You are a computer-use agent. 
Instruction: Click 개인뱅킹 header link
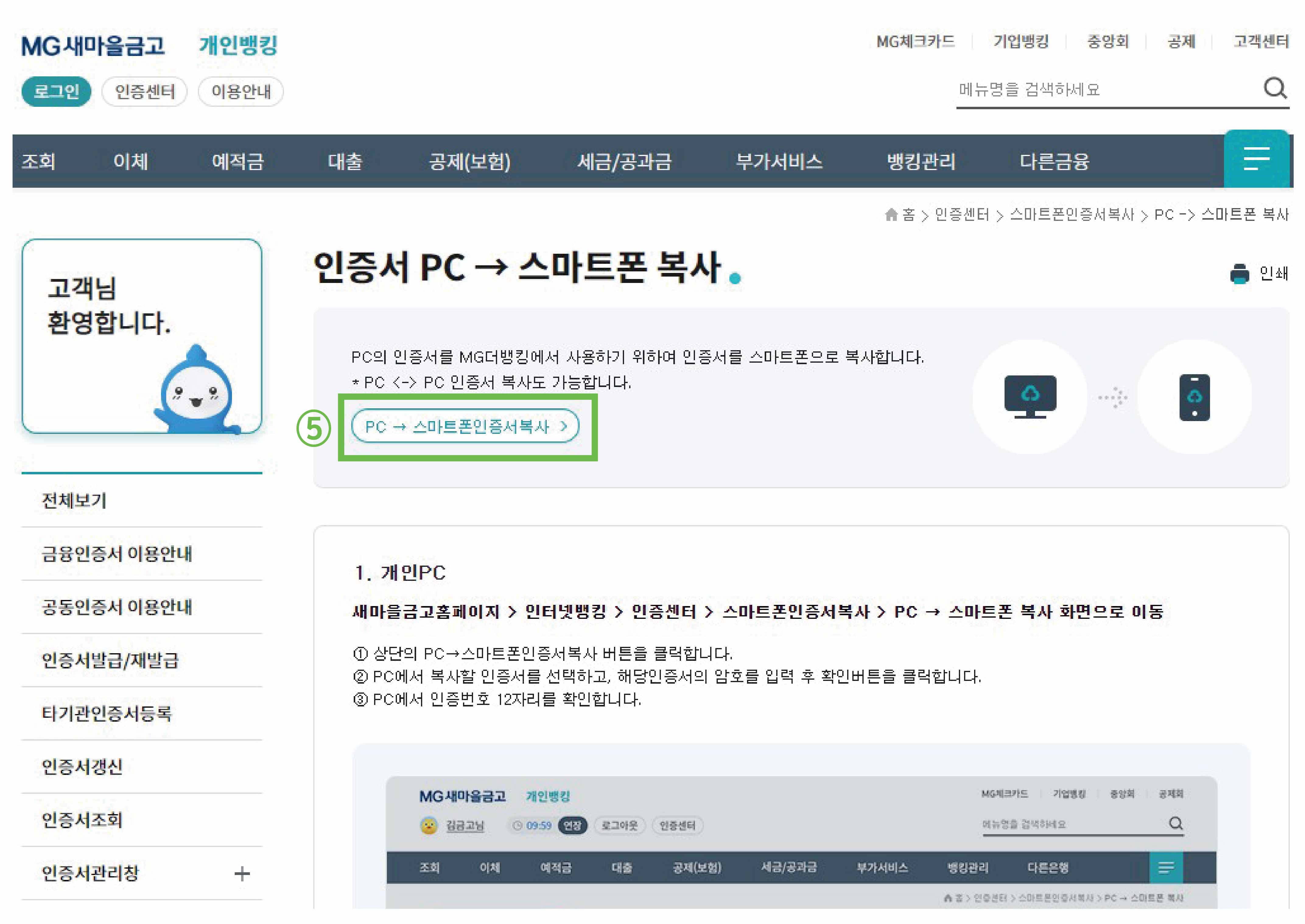(x=238, y=45)
